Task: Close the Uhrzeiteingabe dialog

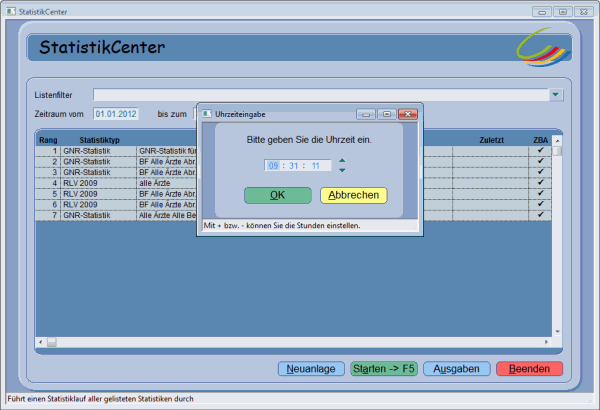Action: [407, 114]
